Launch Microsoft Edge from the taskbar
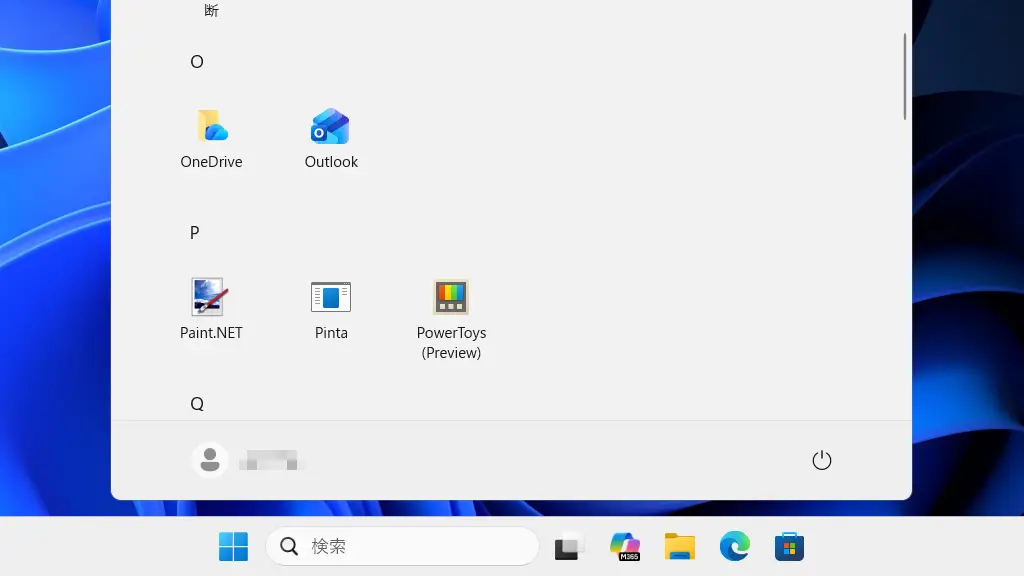The height and width of the screenshot is (576, 1024). (x=735, y=547)
